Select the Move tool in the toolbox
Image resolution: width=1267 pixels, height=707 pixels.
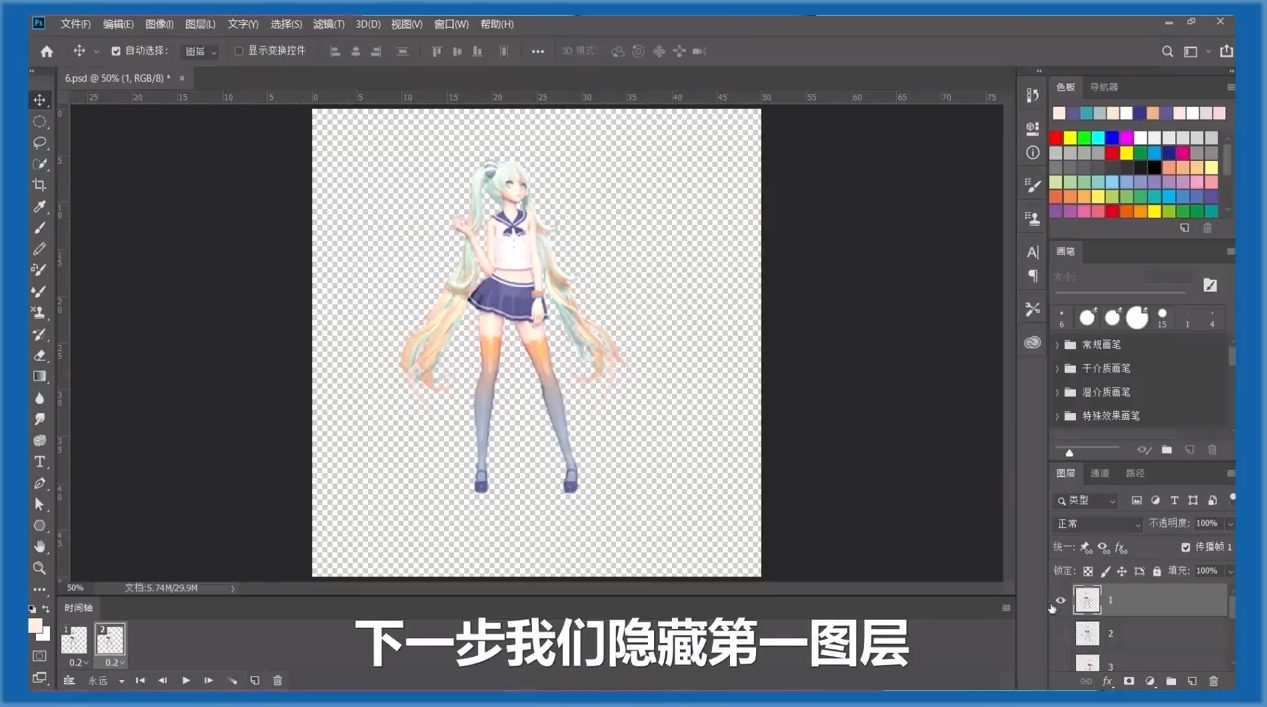pyautogui.click(x=40, y=100)
